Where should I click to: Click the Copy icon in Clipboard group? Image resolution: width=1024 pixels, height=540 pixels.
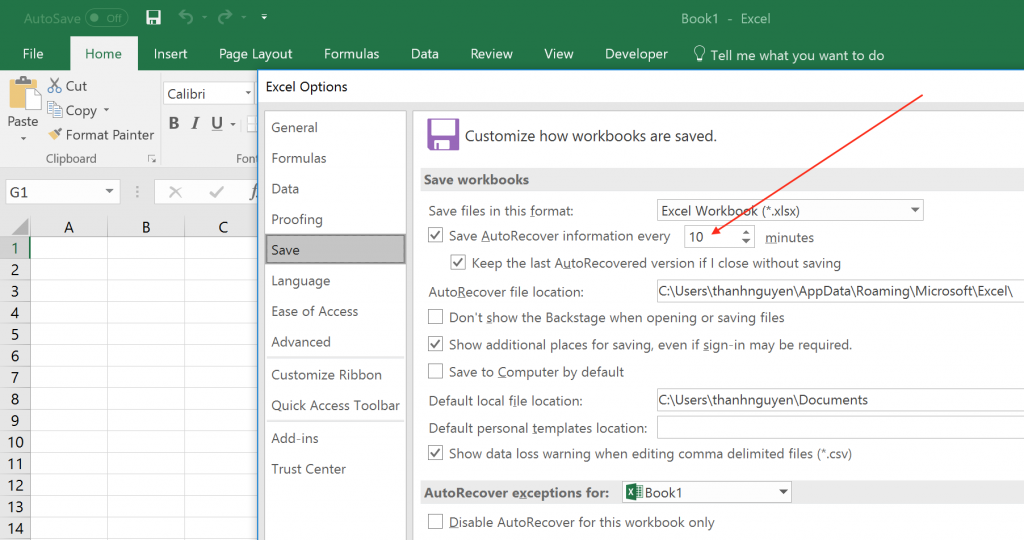pyautogui.click(x=54, y=110)
